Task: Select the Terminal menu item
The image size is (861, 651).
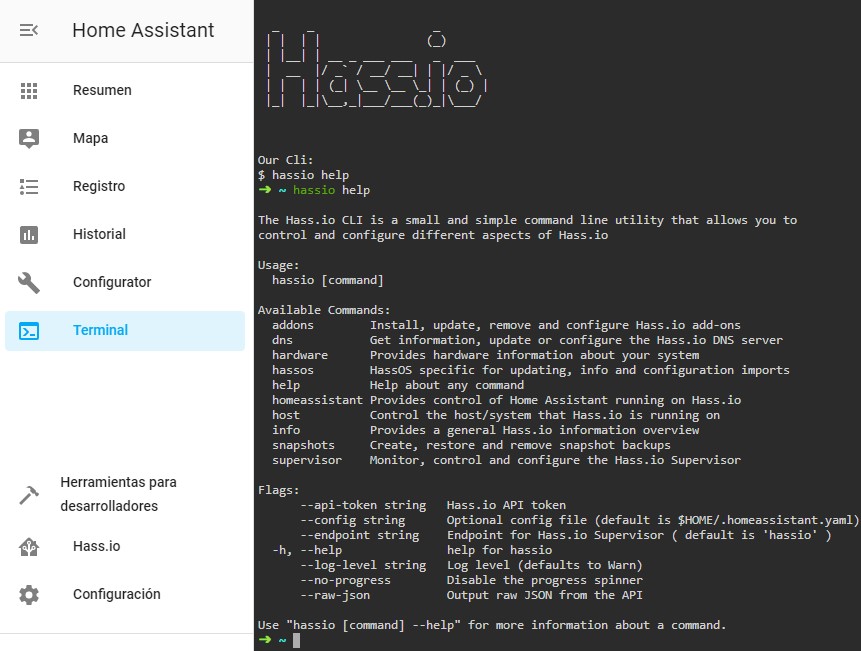Action: [x=125, y=331]
